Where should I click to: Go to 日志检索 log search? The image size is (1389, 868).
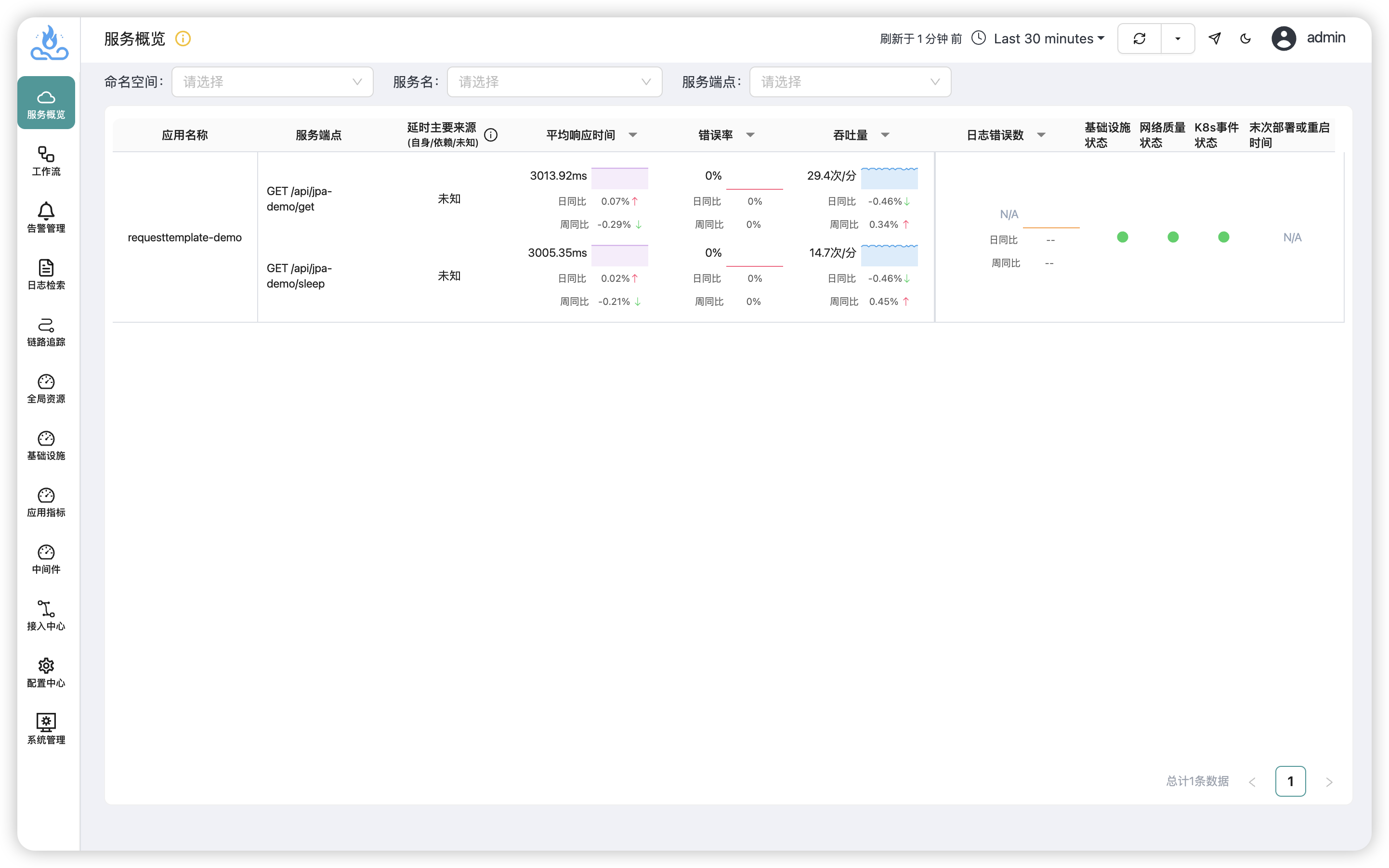click(x=46, y=275)
